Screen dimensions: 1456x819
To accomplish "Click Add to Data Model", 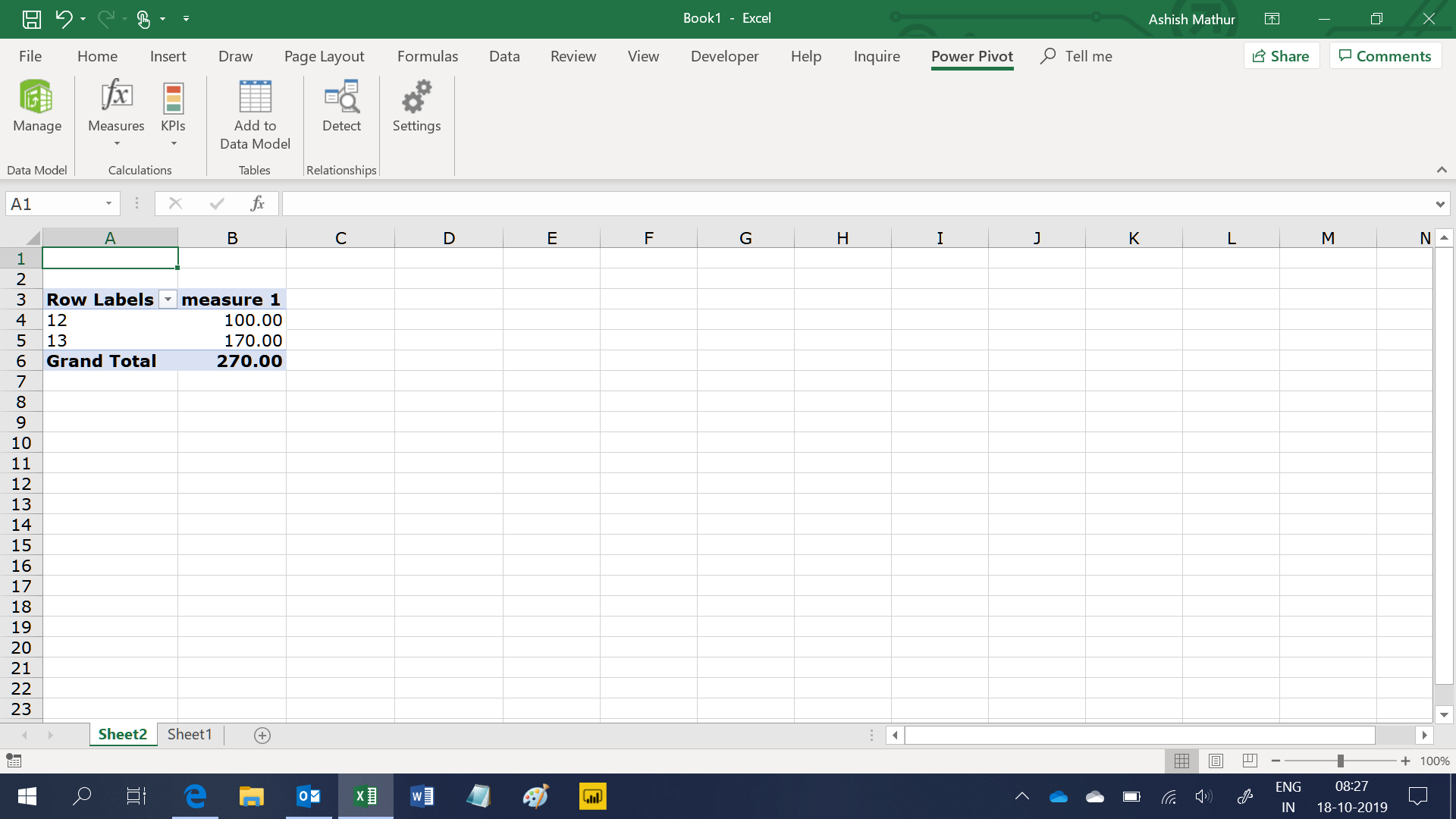I will [x=255, y=114].
